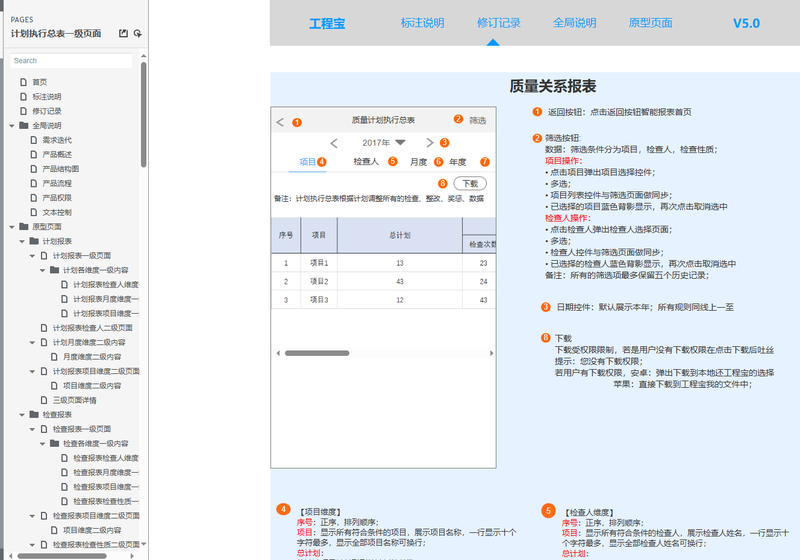
Task: Click the back arrow in 质量计划执行总表 header
Action: click(280, 122)
